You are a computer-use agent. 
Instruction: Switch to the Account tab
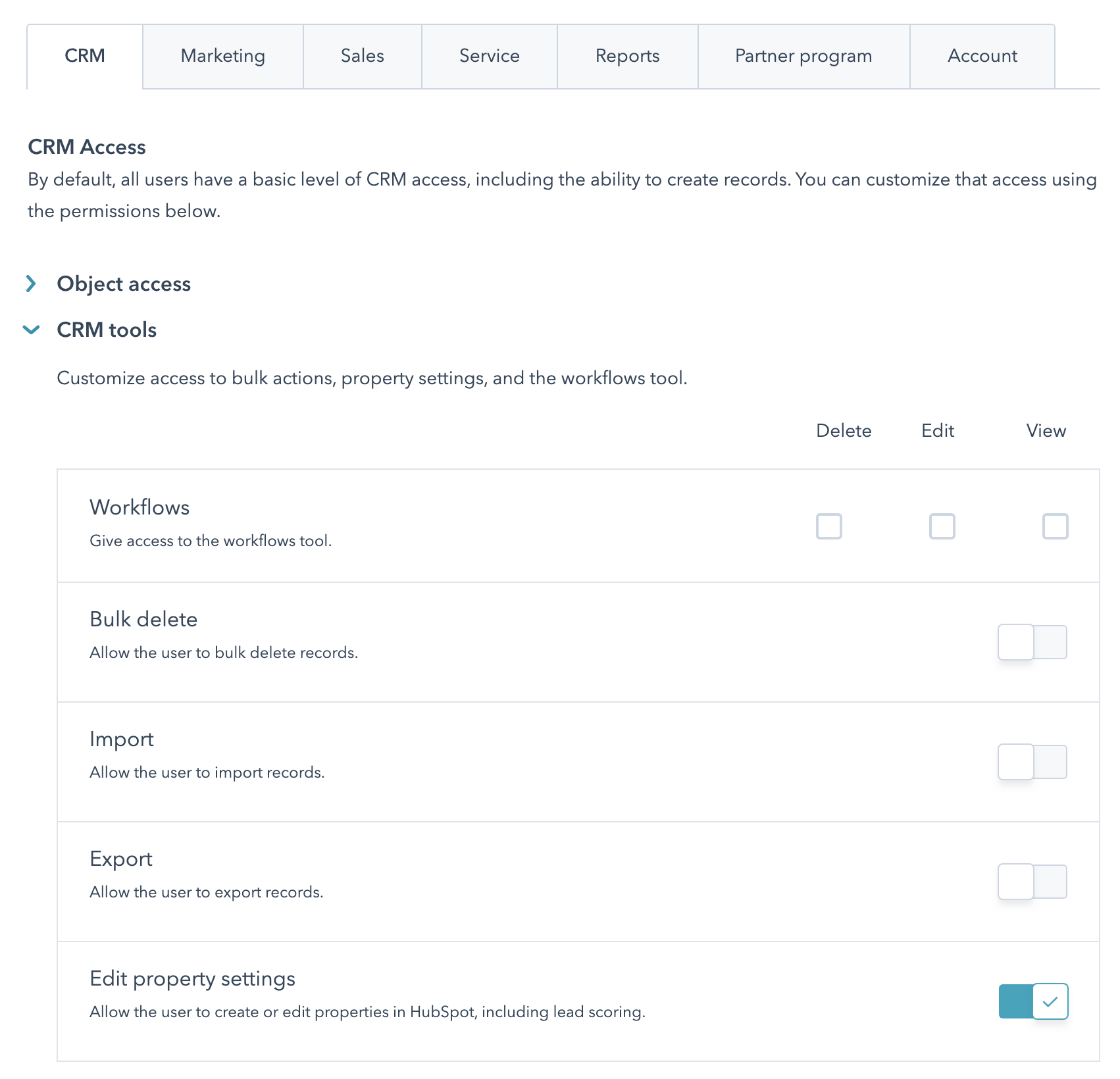[x=981, y=56]
